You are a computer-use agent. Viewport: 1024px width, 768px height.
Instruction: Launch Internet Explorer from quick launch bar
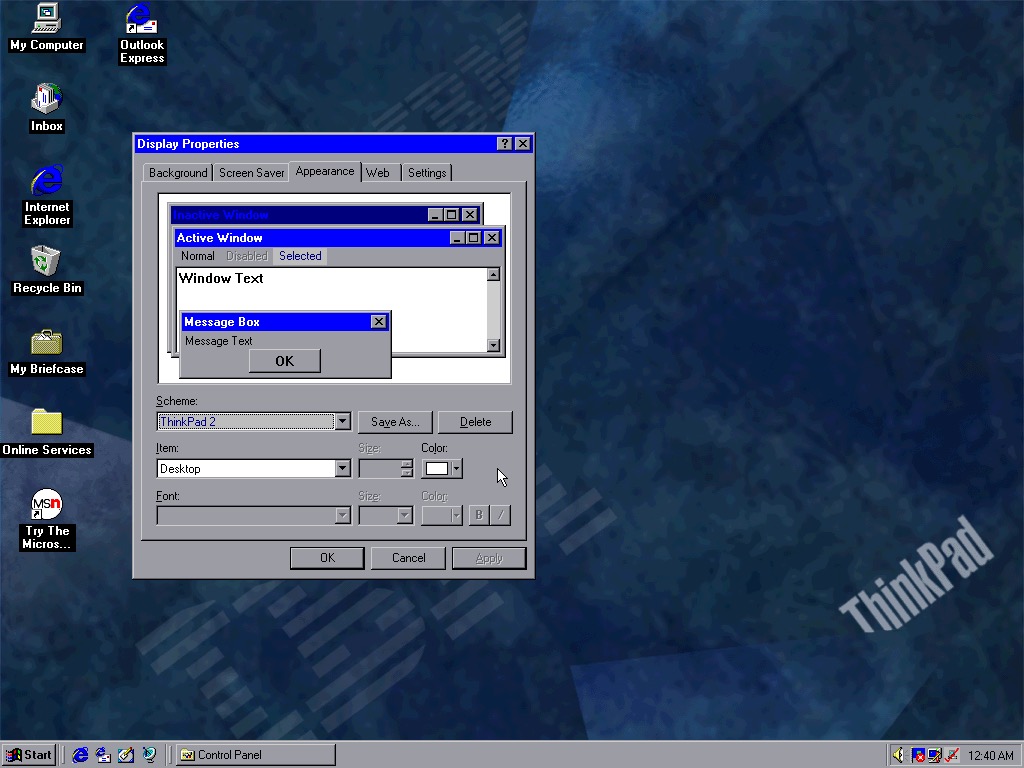click(x=81, y=755)
